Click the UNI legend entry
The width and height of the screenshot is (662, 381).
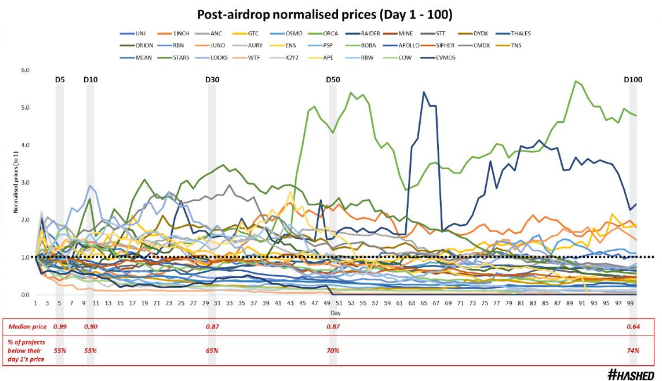tap(133, 33)
